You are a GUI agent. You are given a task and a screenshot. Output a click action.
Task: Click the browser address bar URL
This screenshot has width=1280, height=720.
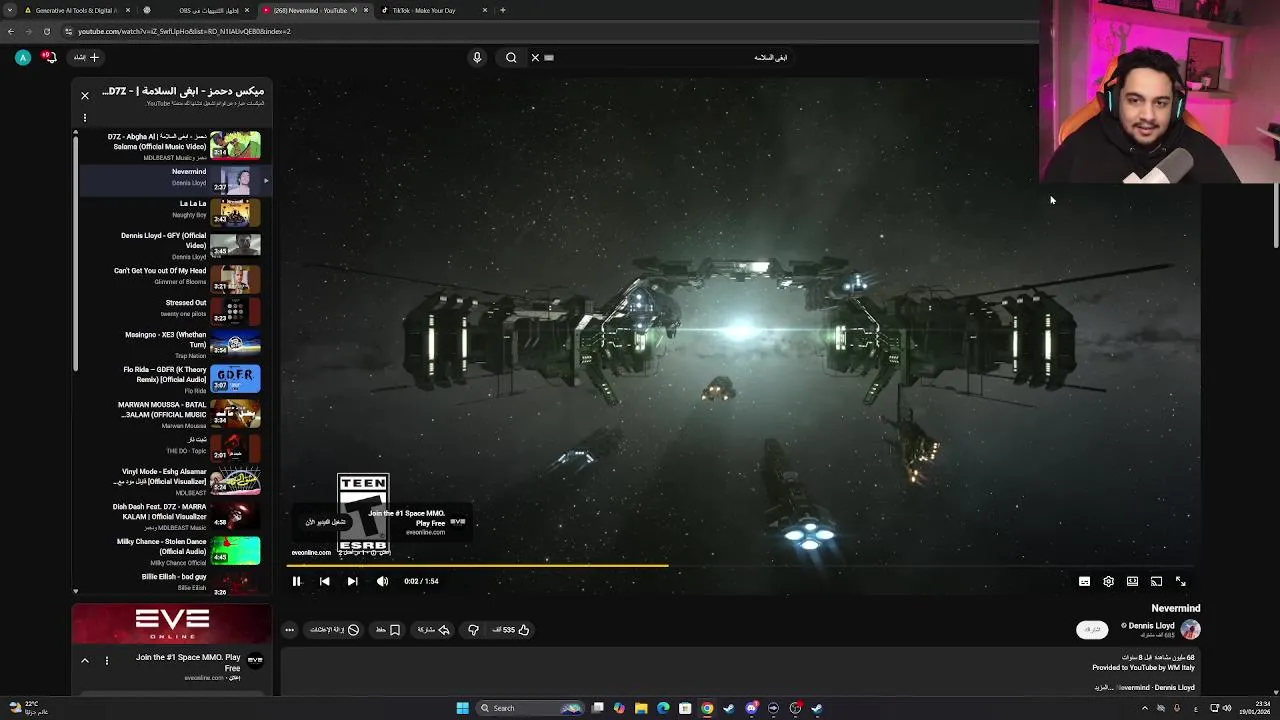pyautogui.click(x=184, y=31)
